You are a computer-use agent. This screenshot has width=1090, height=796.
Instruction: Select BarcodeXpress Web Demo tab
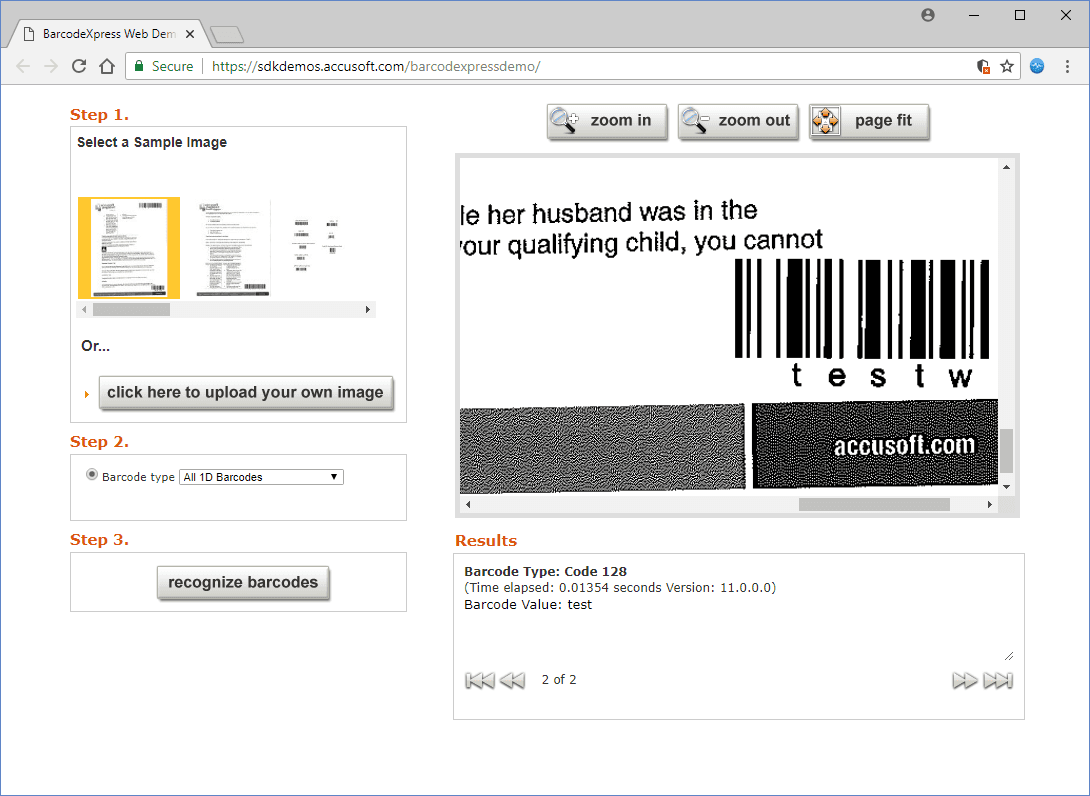click(108, 33)
